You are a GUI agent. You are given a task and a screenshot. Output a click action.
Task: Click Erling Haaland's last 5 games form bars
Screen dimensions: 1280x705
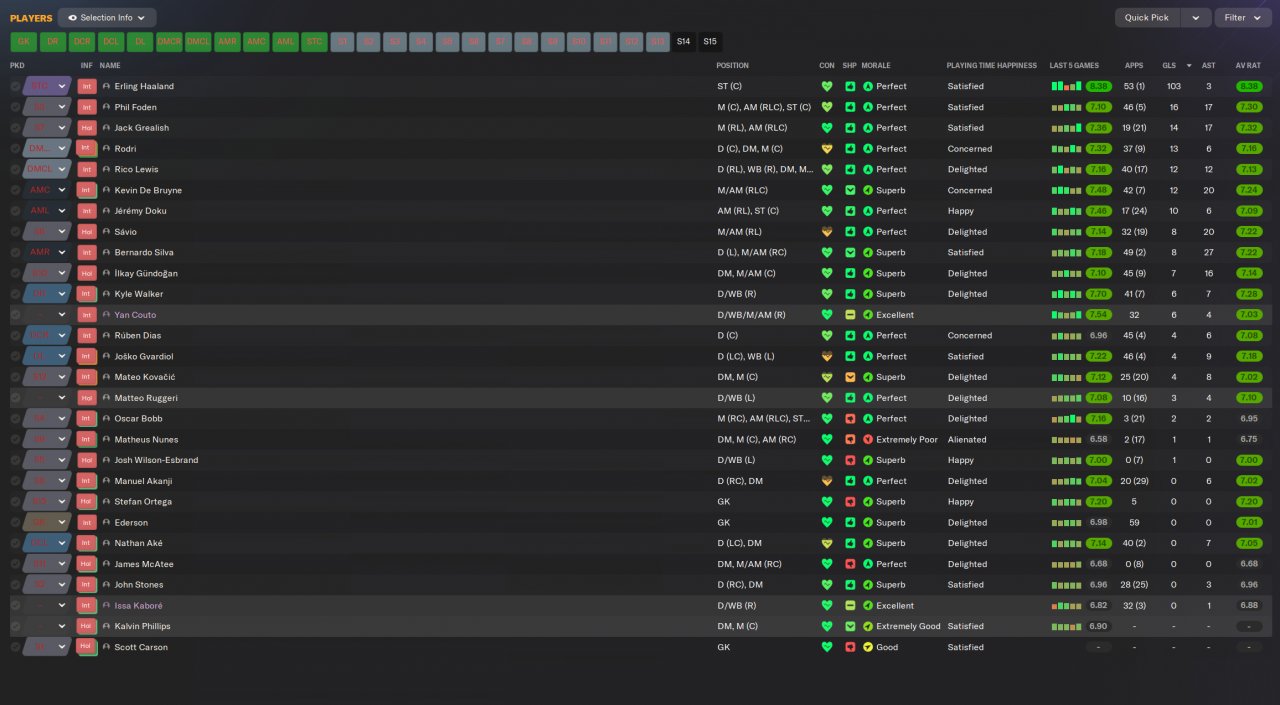[x=1066, y=87]
